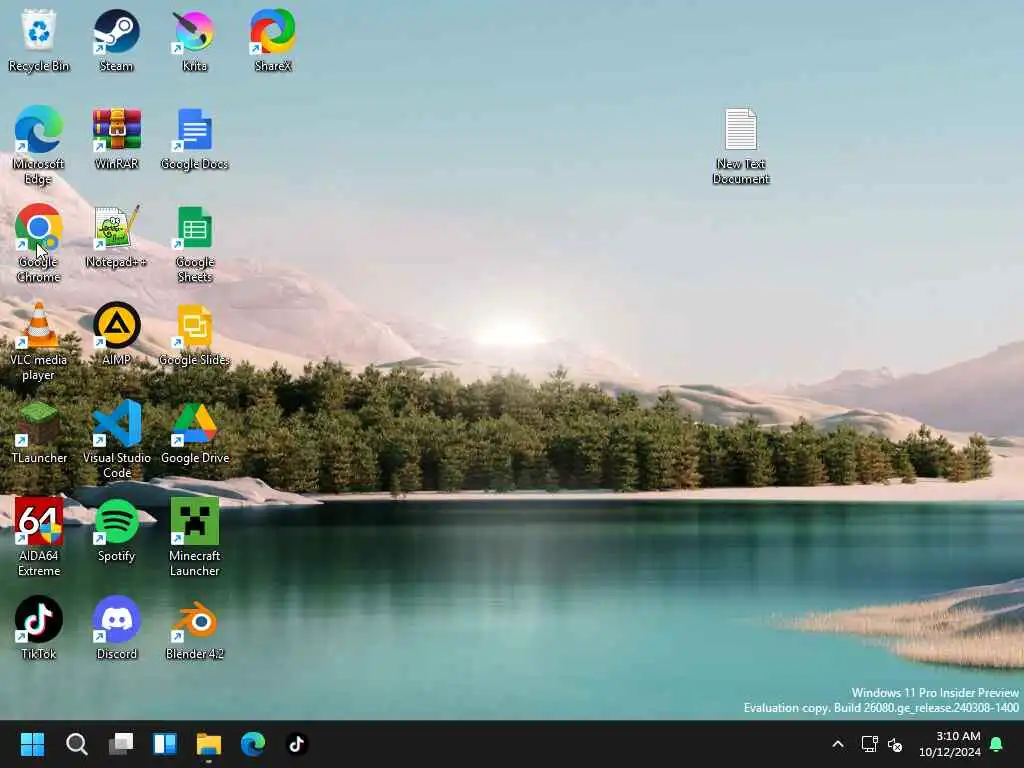Open notifications via the bell icon
This screenshot has height=768, width=1024.
[997, 744]
